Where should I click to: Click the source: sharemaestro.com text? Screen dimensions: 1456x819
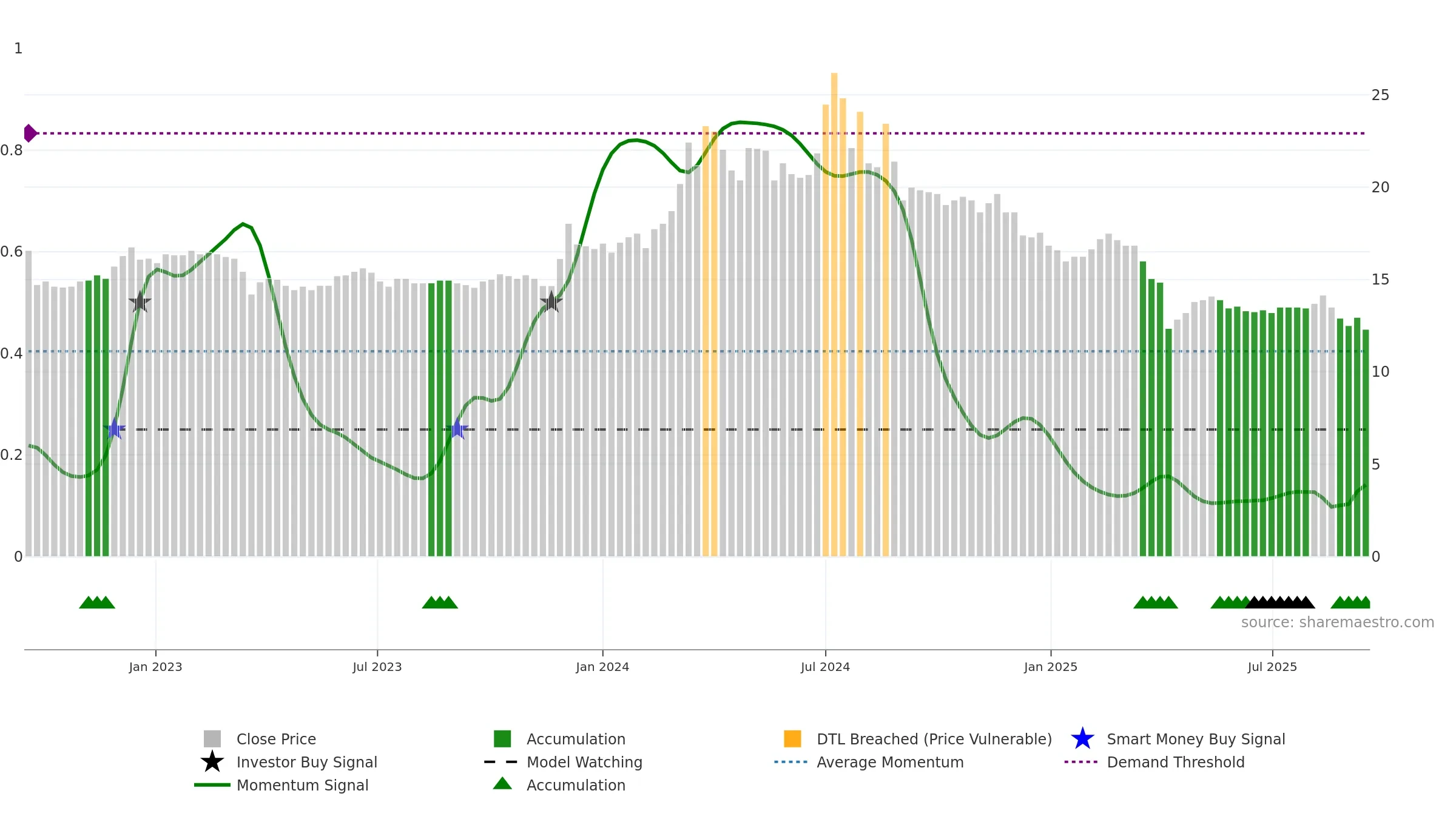pyautogui.click(x=1338, y=622)
